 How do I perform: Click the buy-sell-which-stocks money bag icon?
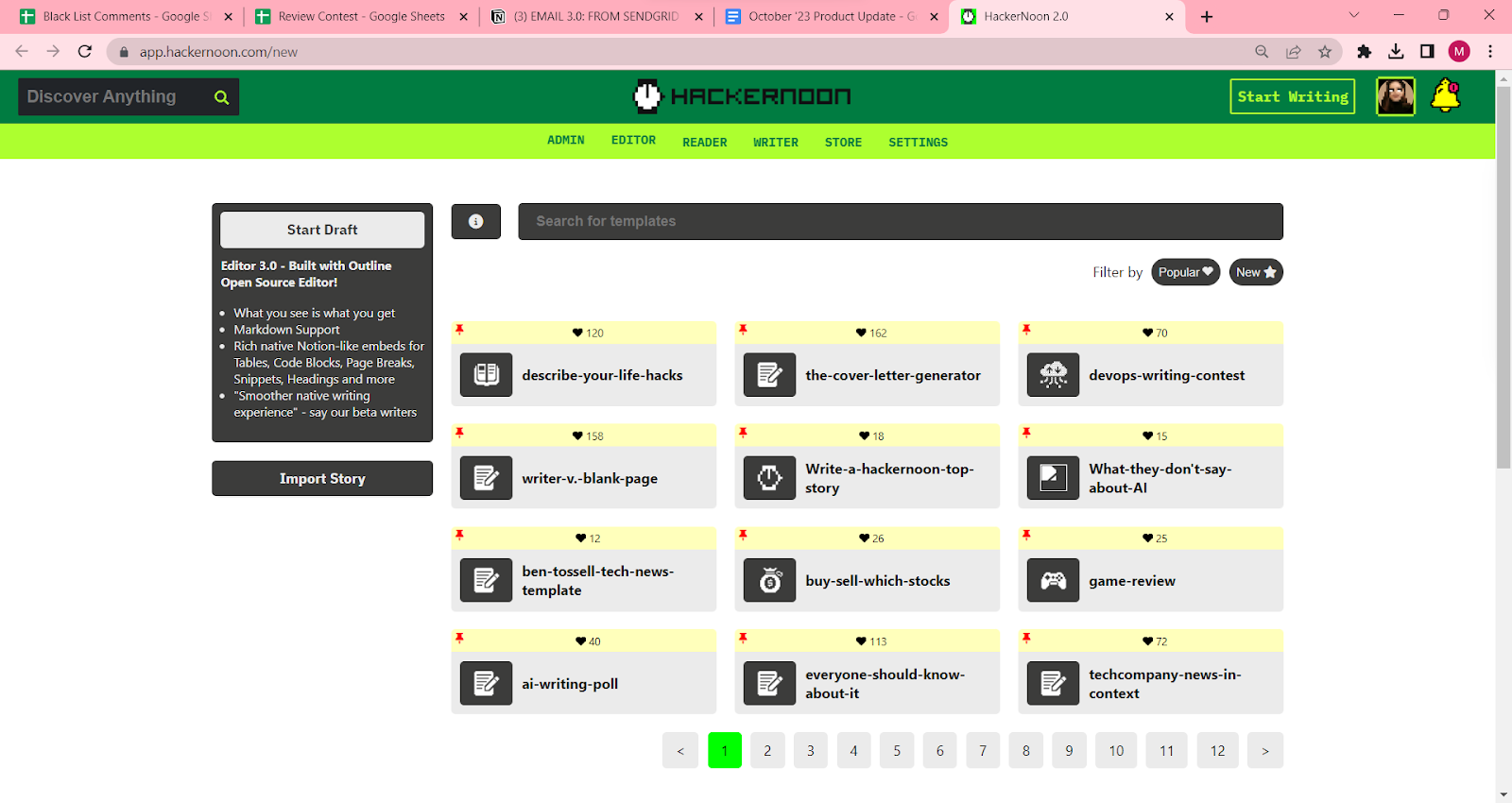tap(770, 581)
